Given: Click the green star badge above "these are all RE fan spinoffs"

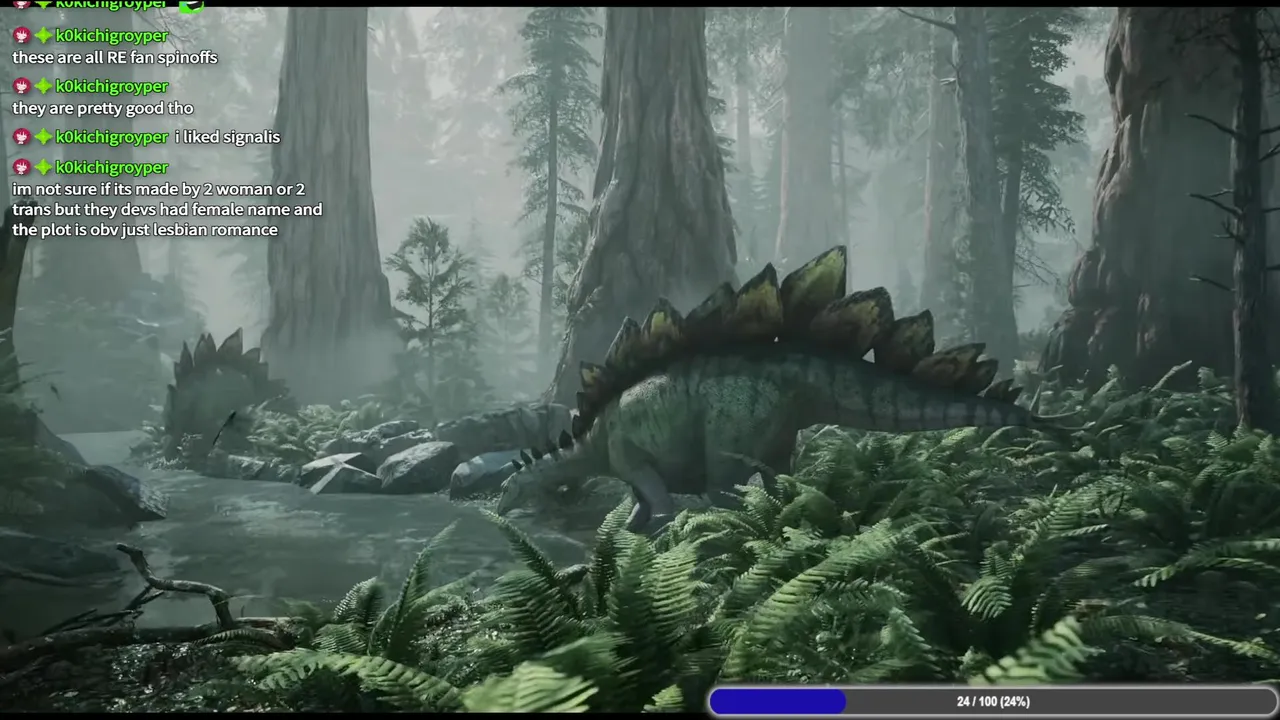Looking at the screenshot, I should click(43, 36).
